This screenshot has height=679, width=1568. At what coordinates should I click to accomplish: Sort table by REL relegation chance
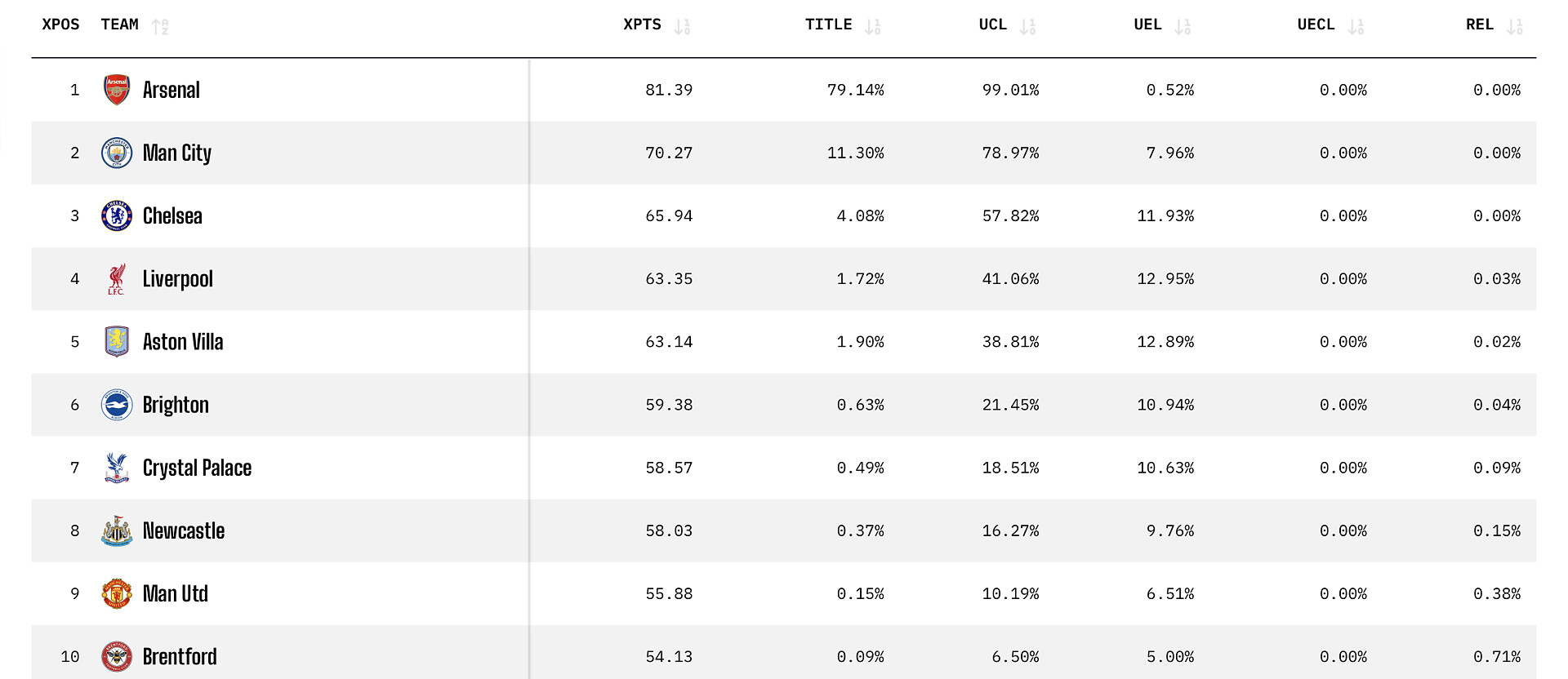tap(1514, 26)
